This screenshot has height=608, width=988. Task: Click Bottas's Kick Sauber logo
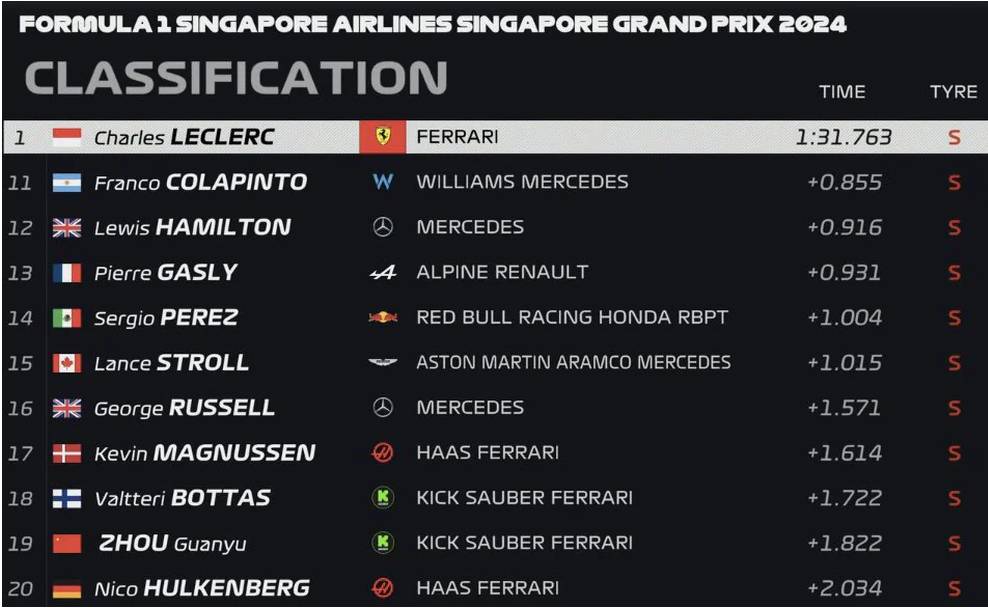tap(382, 498)
